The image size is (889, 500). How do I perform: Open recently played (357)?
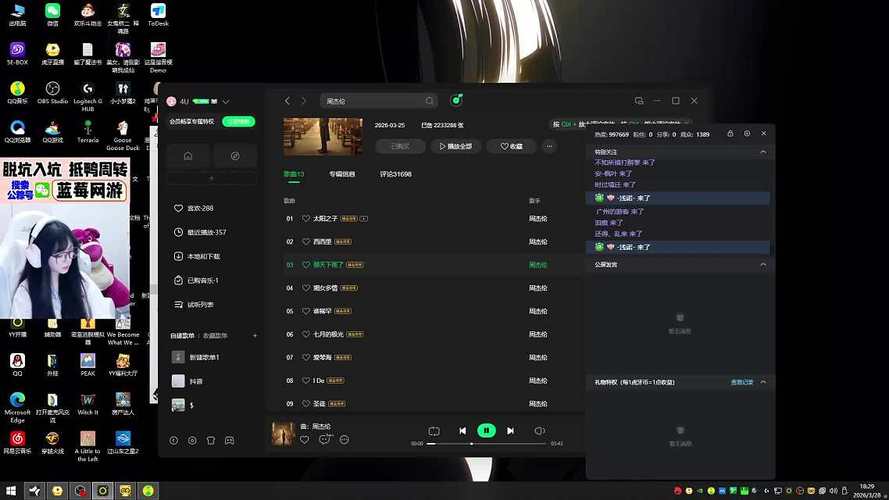(x=200, y=232)
